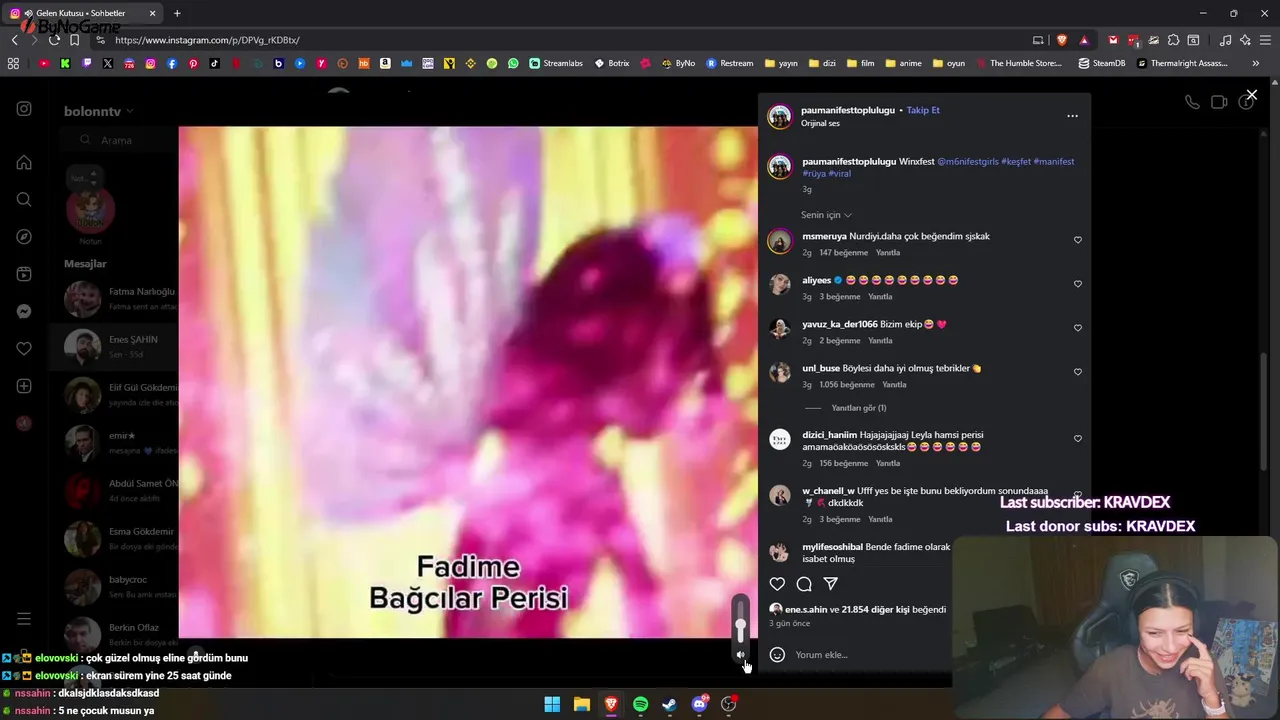Open the comment bubble icon under the post
The height and width of the screenshot is (720, 1280).
(804, 584)
